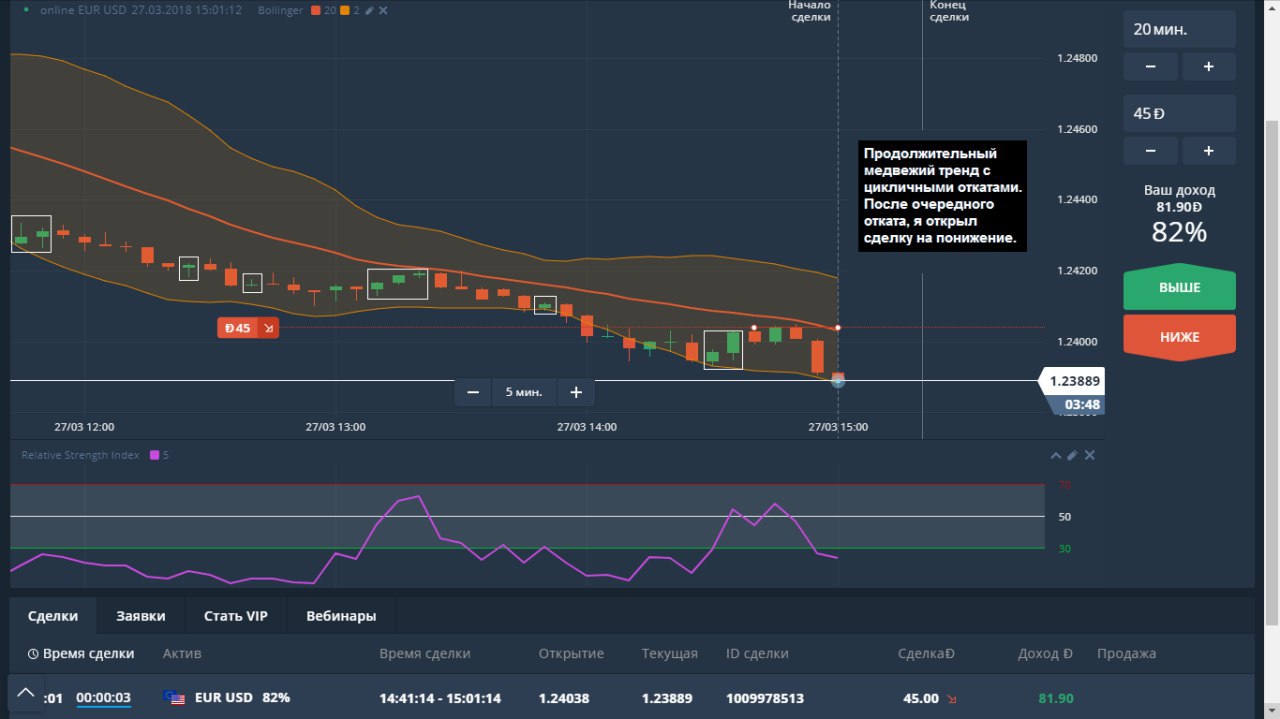Click the Ваш доход 82% payout display

[1180, 214]
